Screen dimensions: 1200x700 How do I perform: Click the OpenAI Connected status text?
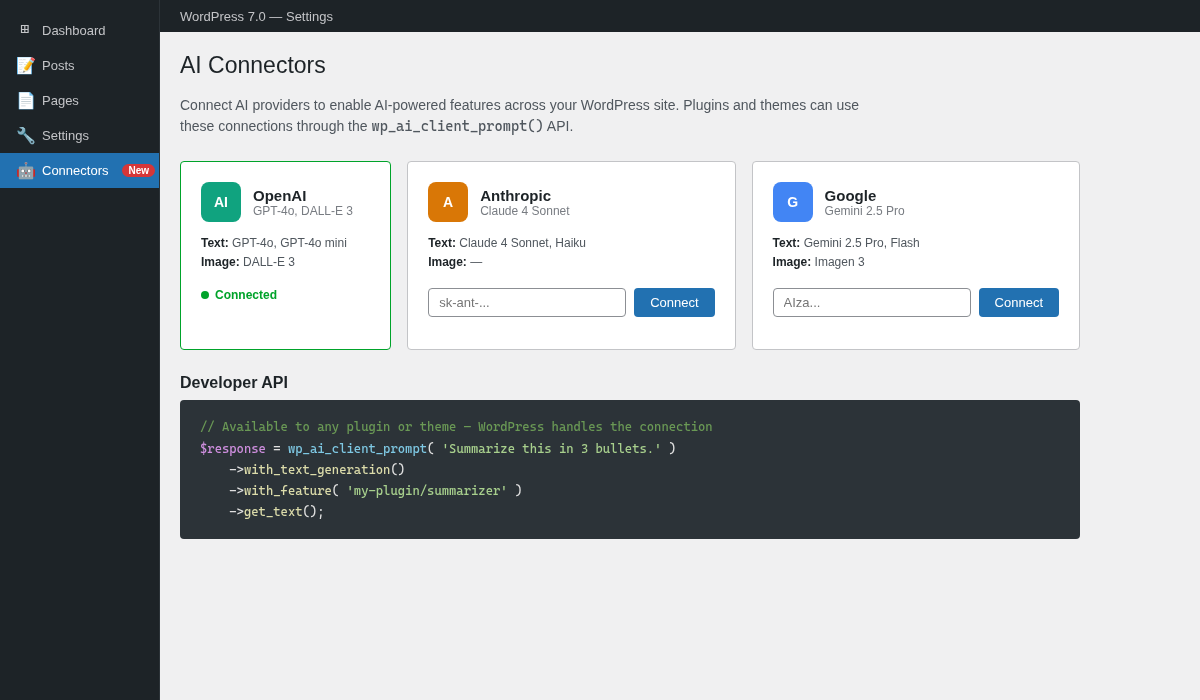click(x=246, y=295)
